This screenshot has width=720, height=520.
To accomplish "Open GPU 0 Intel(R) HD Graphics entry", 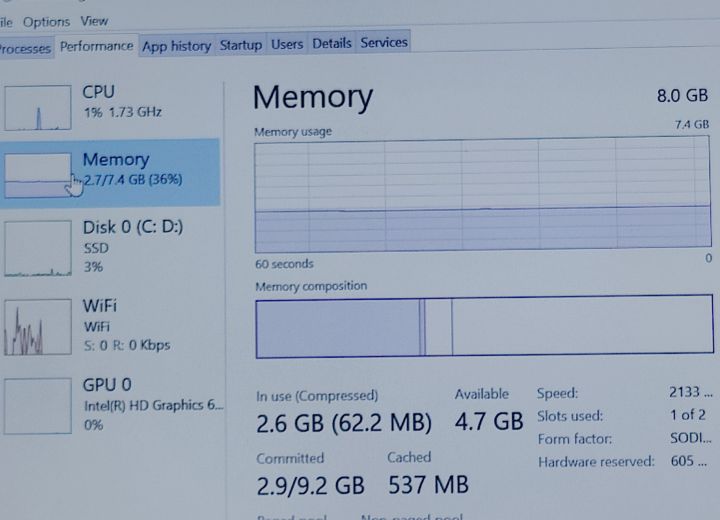I will point(110,406).
